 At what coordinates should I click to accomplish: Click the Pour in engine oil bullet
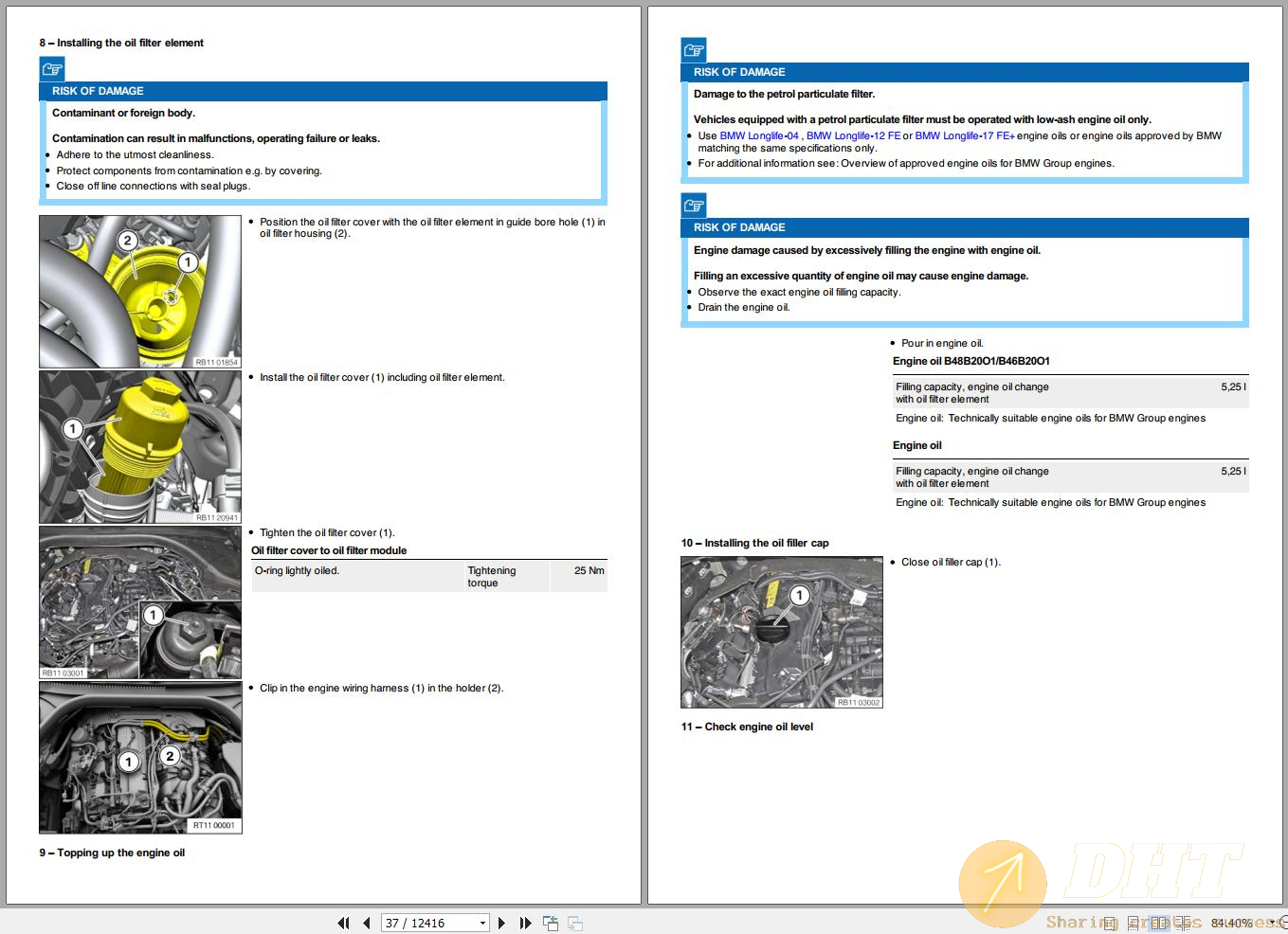pos(942,343)
